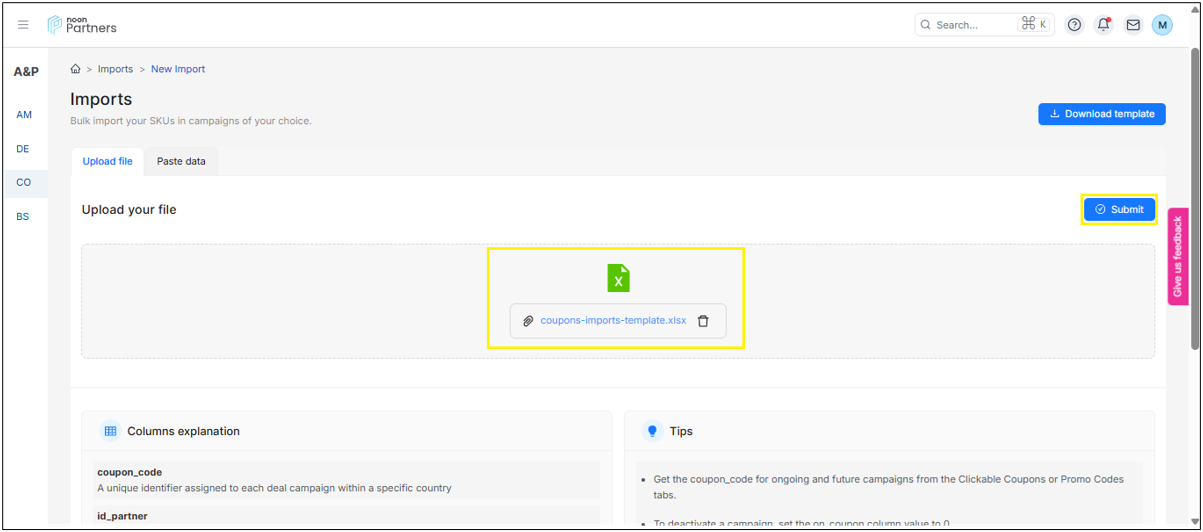The height and width of the screenshot is (532, 1203).
Task: Open the user profile avatar M
Action: [1161, 25]
